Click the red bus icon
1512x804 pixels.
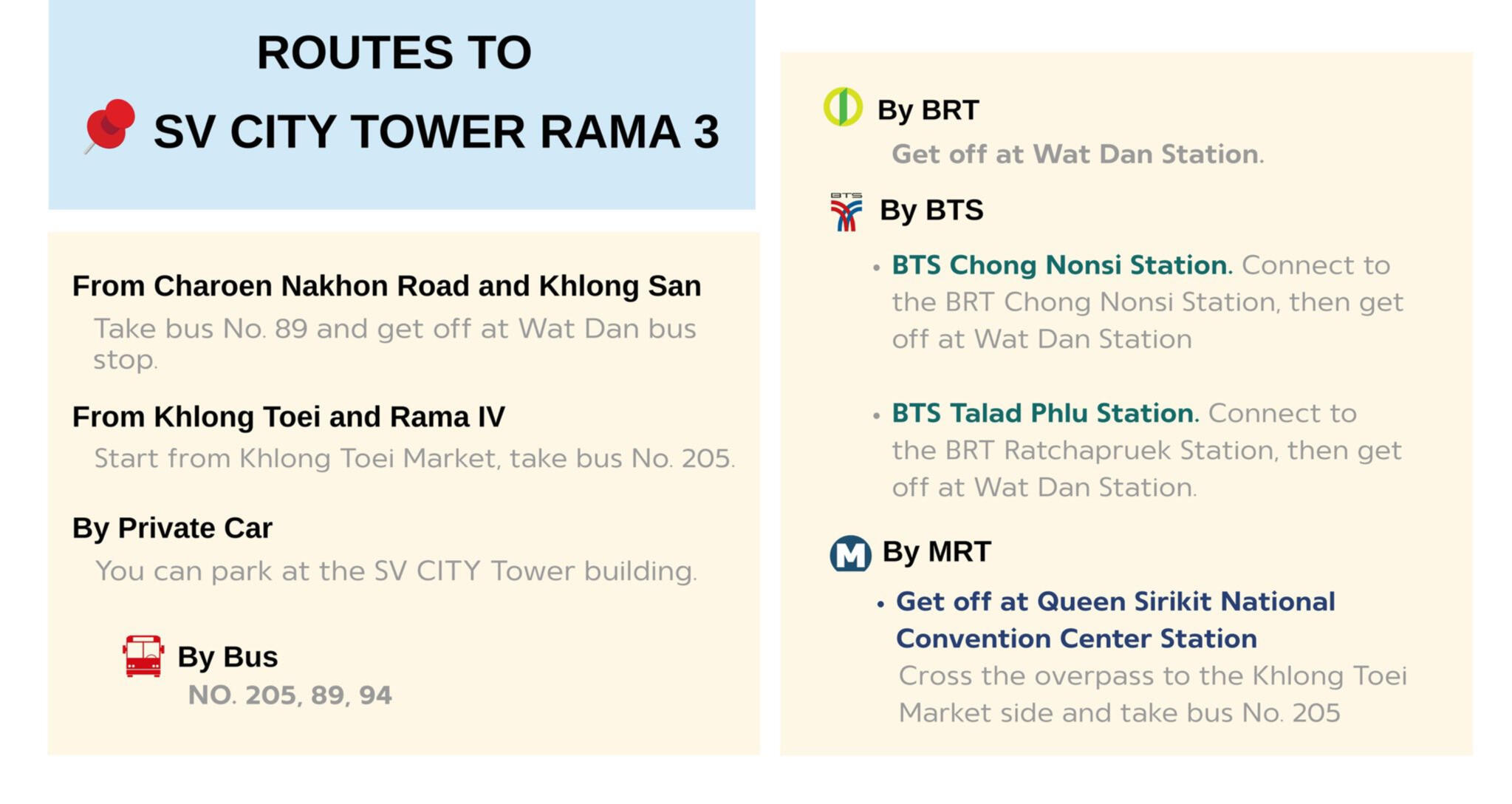(143, 655)
